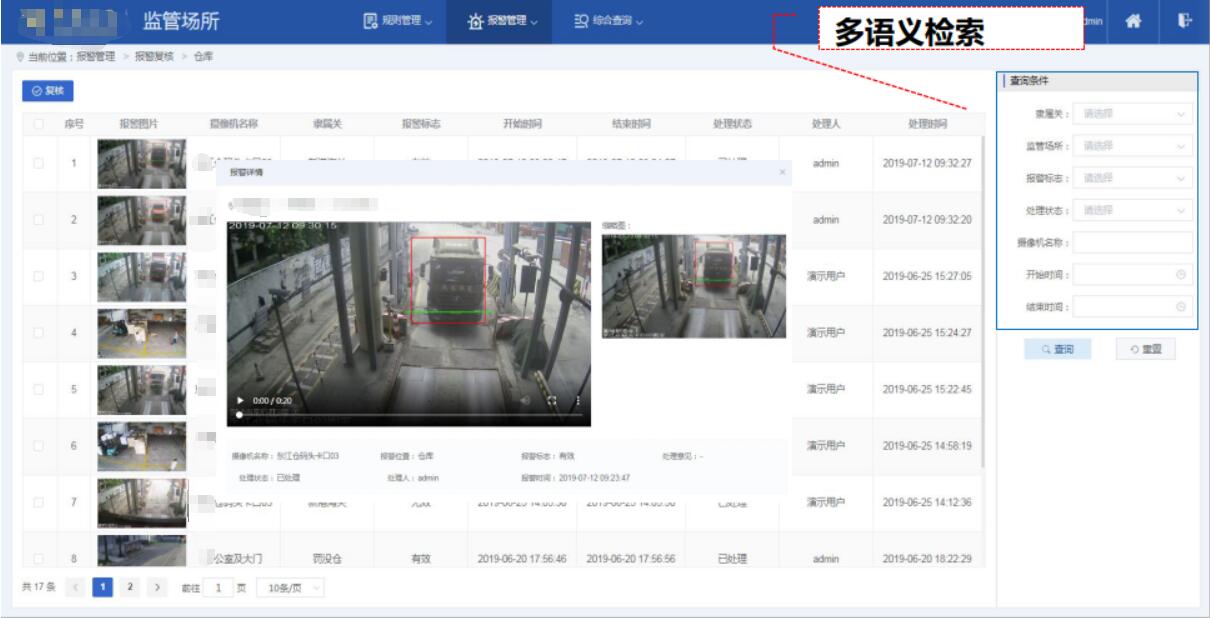This screenshot has height=618, width=1211.
Task: Click the 开始时间 input field
Action: click(x=1133, y=275)
